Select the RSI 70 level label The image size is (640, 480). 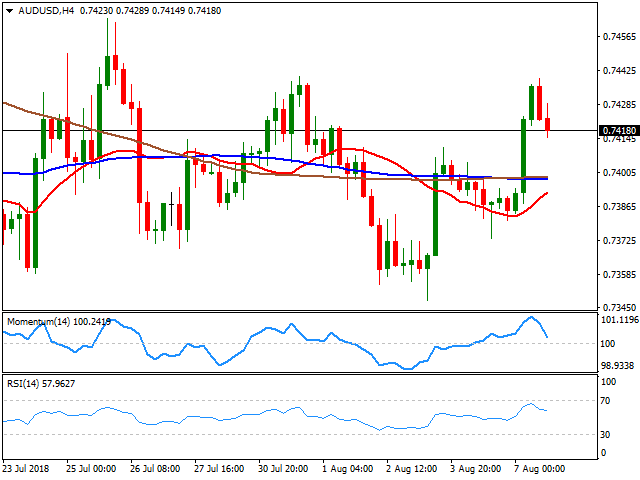coord(607,401)
